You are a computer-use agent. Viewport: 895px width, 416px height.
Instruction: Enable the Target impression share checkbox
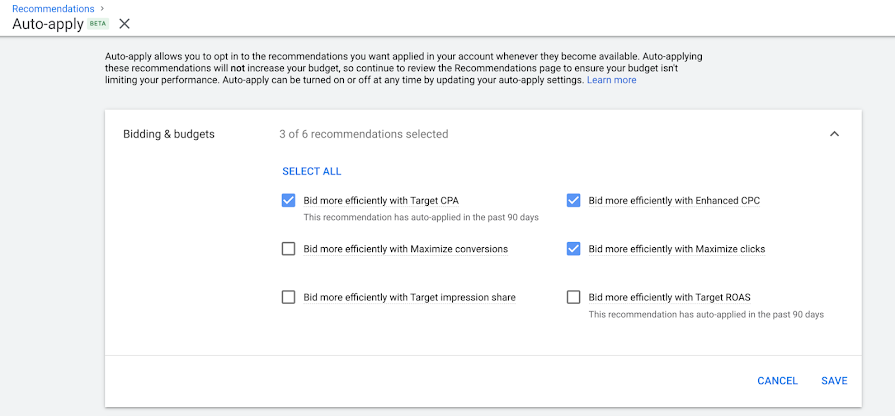(289, 297)
